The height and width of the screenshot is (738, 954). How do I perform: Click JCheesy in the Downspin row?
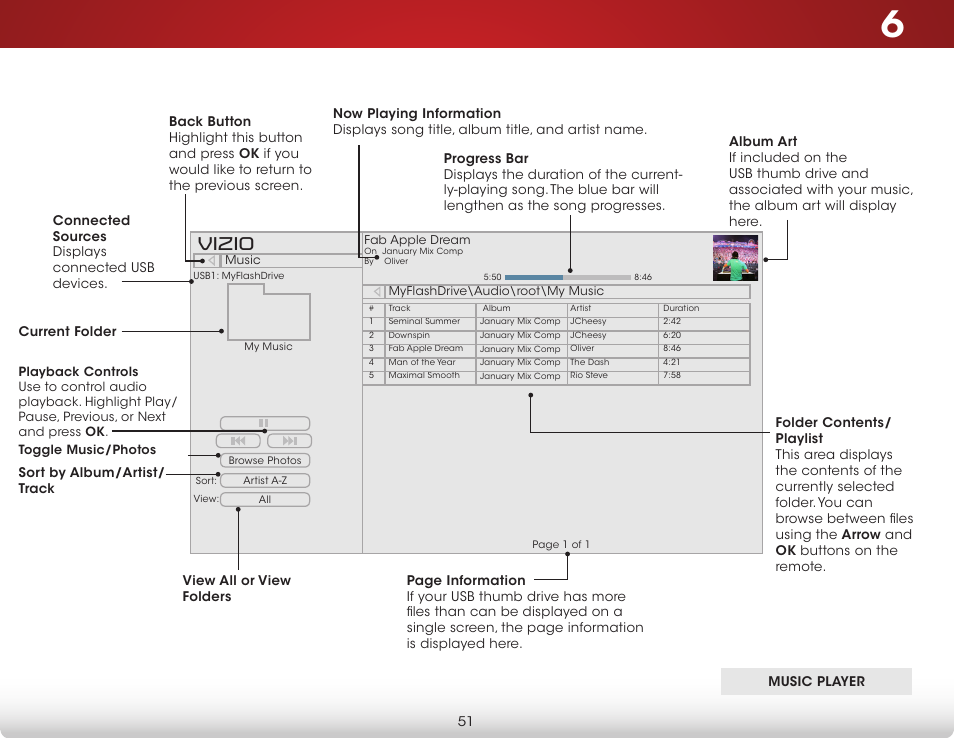tap(588, 335)
